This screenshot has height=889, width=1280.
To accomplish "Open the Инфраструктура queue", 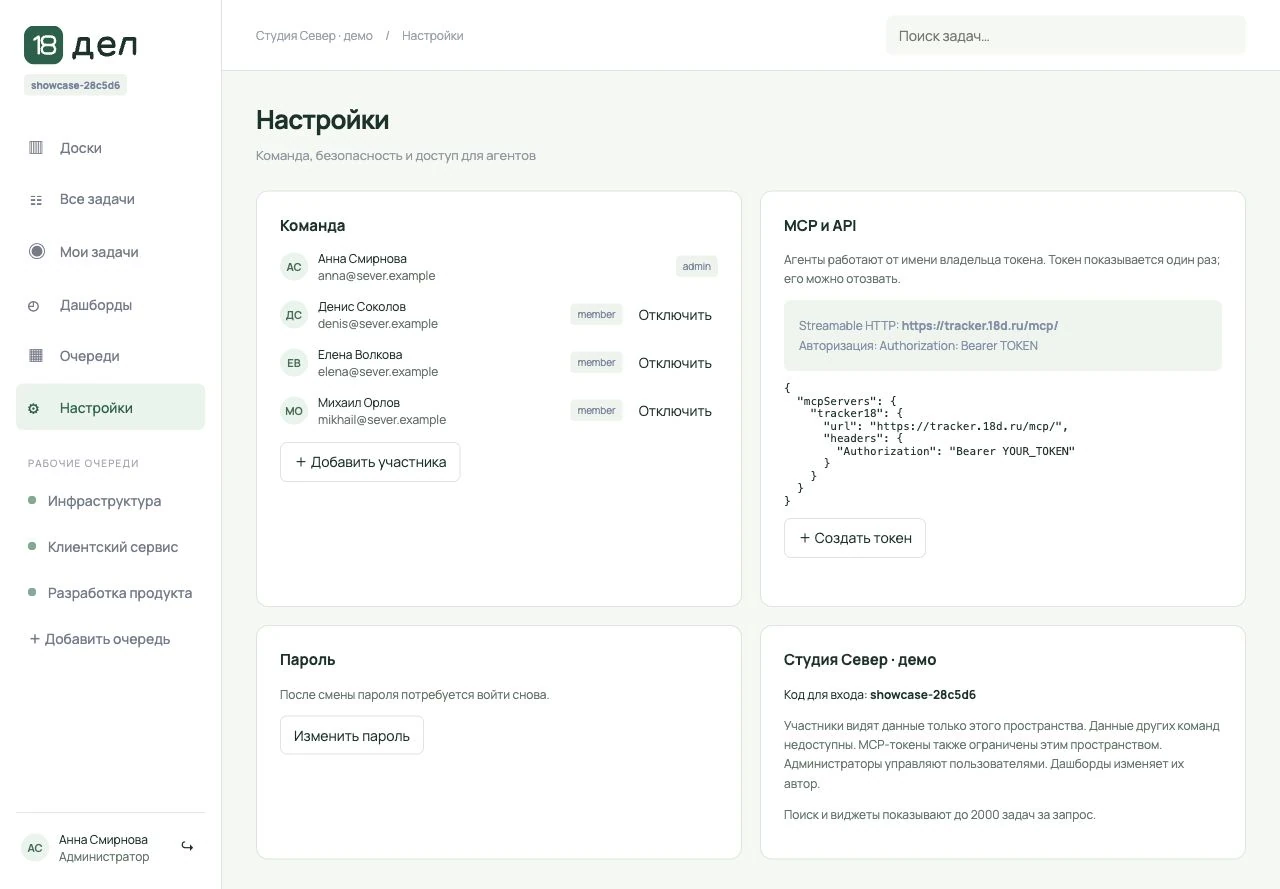I will 110,501.
